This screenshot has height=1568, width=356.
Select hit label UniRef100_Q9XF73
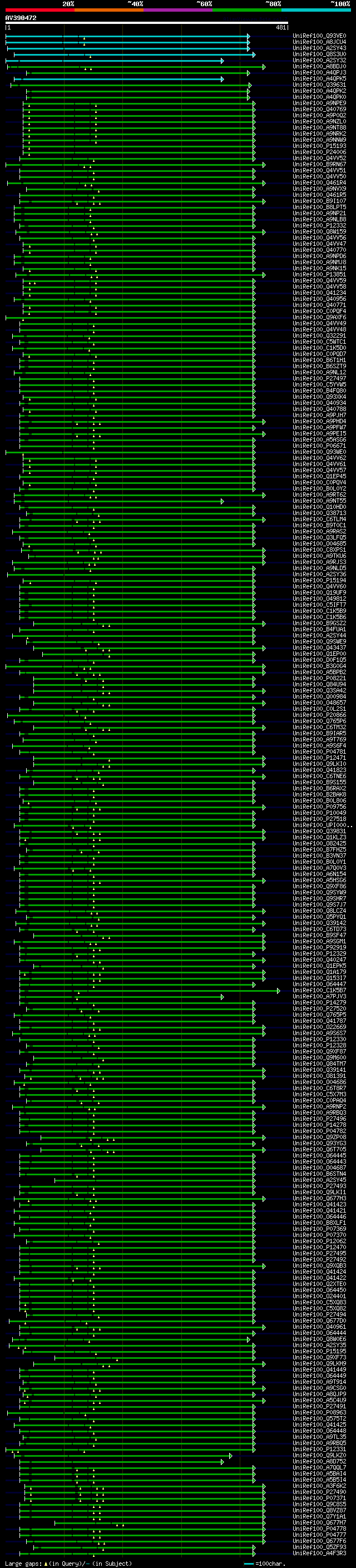(x=319, y=1357)
